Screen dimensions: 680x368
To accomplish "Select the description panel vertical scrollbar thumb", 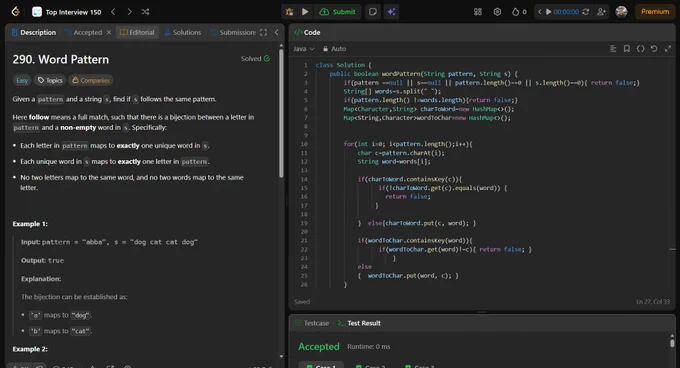I will tap(281, 113).
